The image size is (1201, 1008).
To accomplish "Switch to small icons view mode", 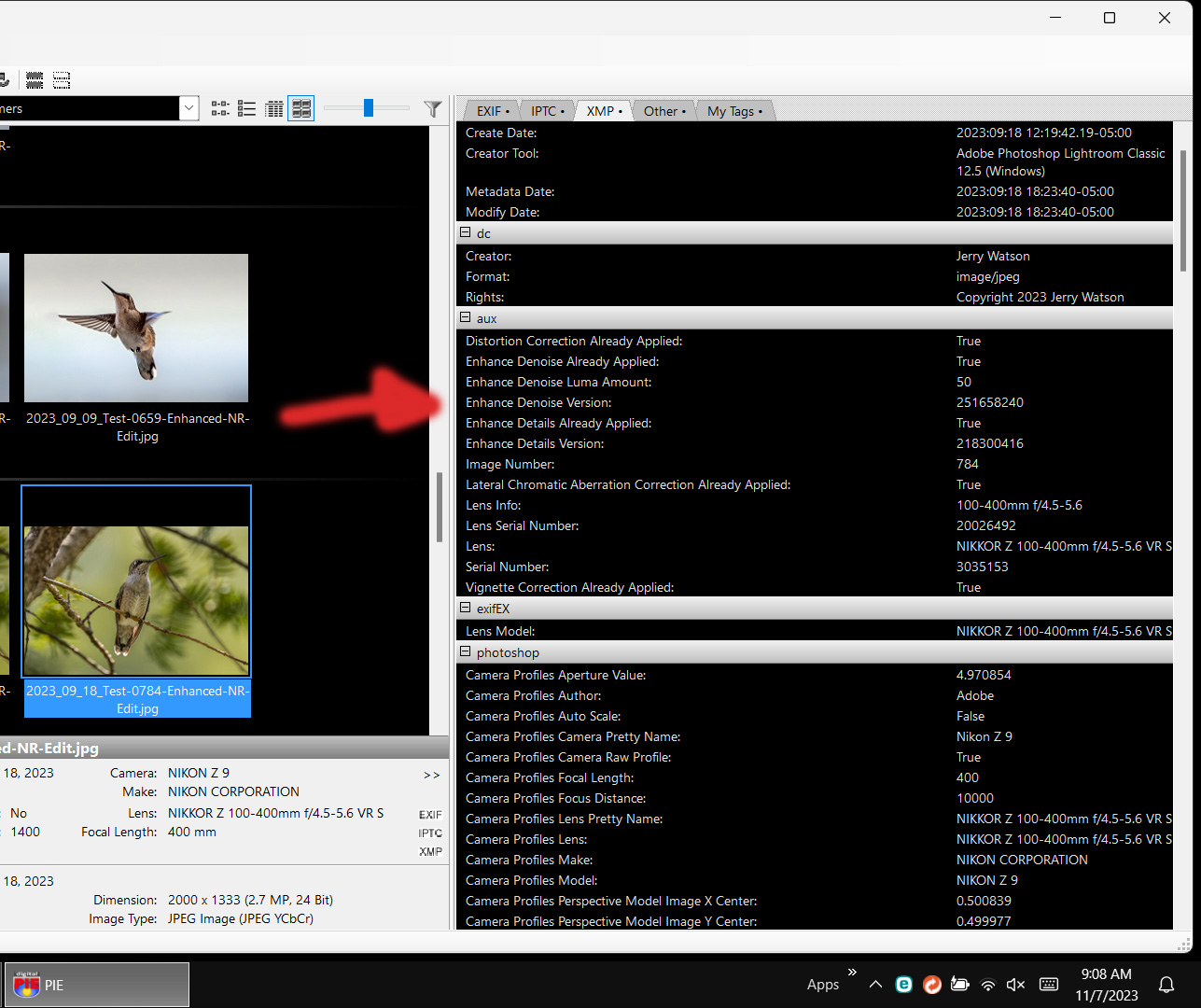I will pyautogui.click(x=220, y=109).
